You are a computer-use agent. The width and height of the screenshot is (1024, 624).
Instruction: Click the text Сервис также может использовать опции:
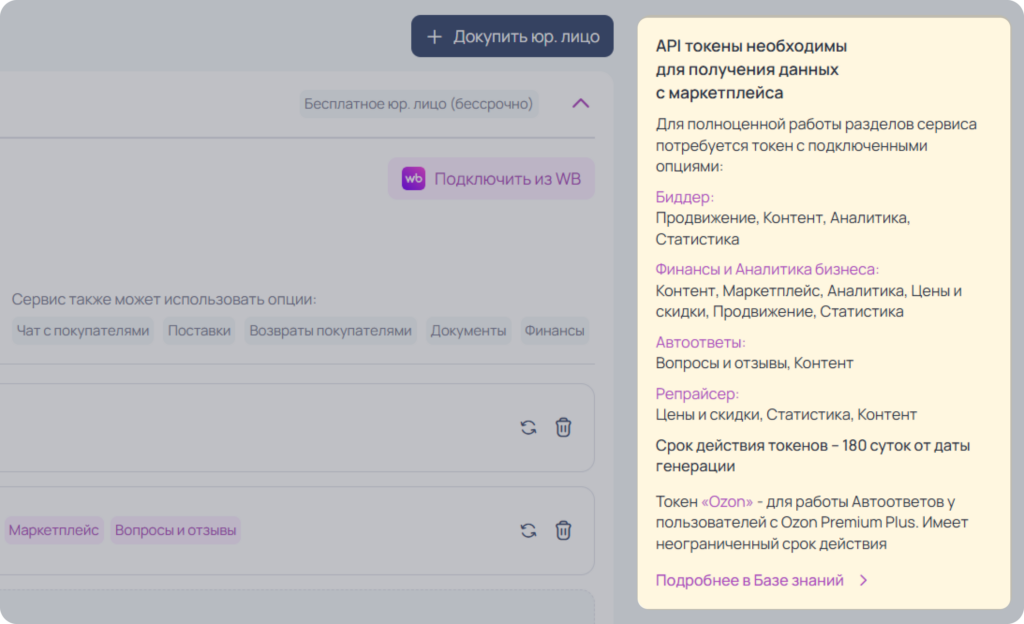click(x=164, y=300)
